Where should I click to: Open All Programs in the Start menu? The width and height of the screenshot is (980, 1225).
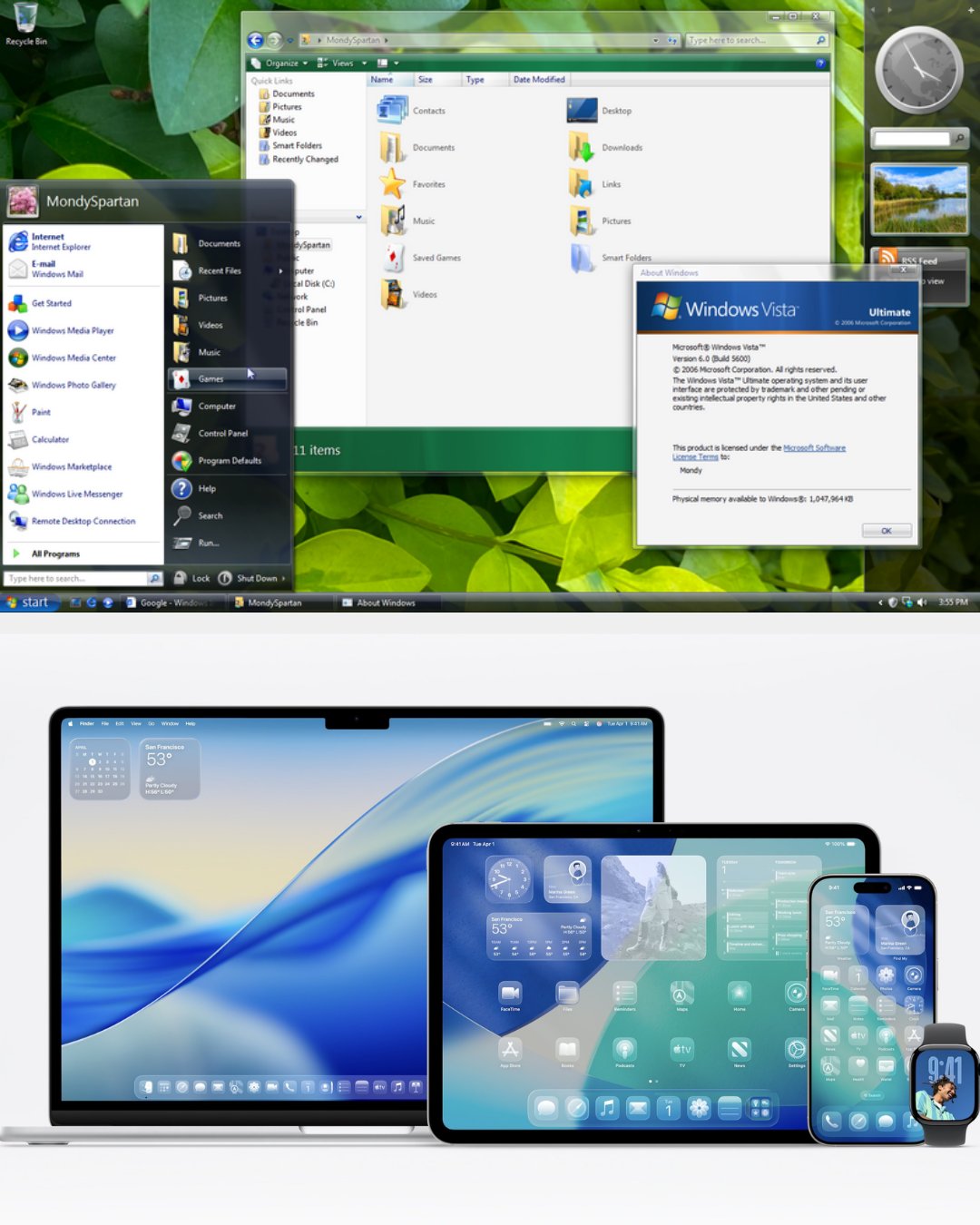47,554
